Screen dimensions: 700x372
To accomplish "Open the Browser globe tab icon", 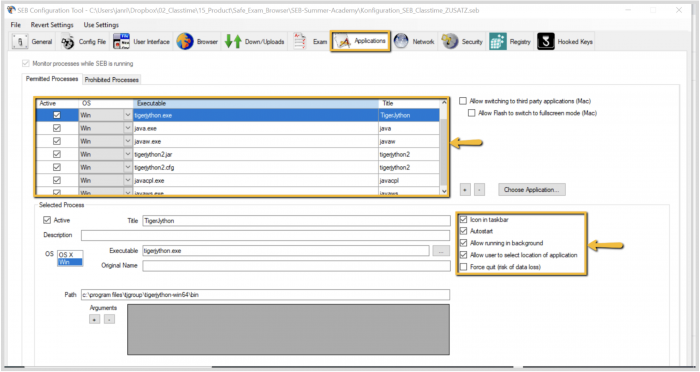I will (185, 42).
